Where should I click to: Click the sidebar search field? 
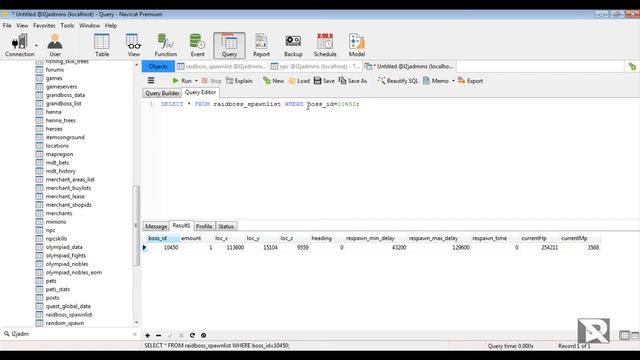click(x=69, y=334)
